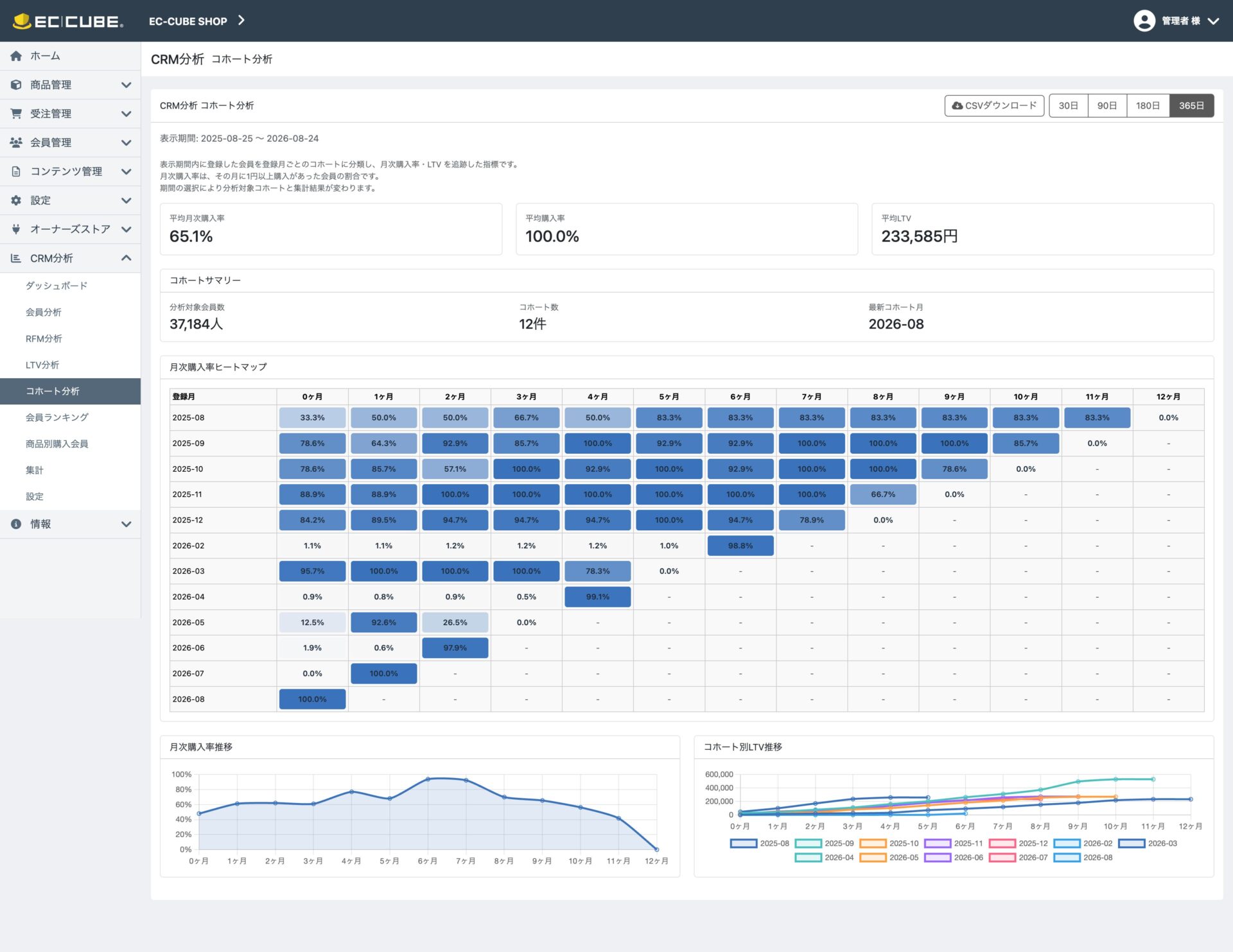Switch the period to 30日
The width and height of the screenshot is (1233, 952).
click(x=1069, y=106)
